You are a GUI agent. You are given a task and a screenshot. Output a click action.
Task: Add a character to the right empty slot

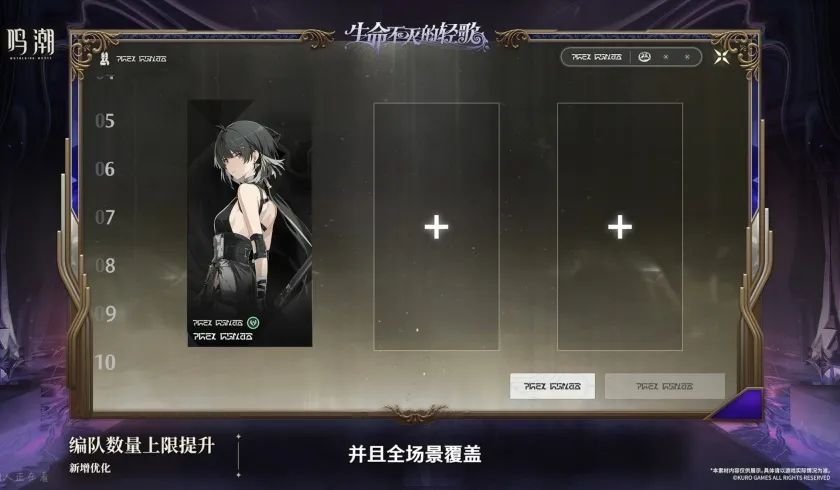[x=620, y=227]
